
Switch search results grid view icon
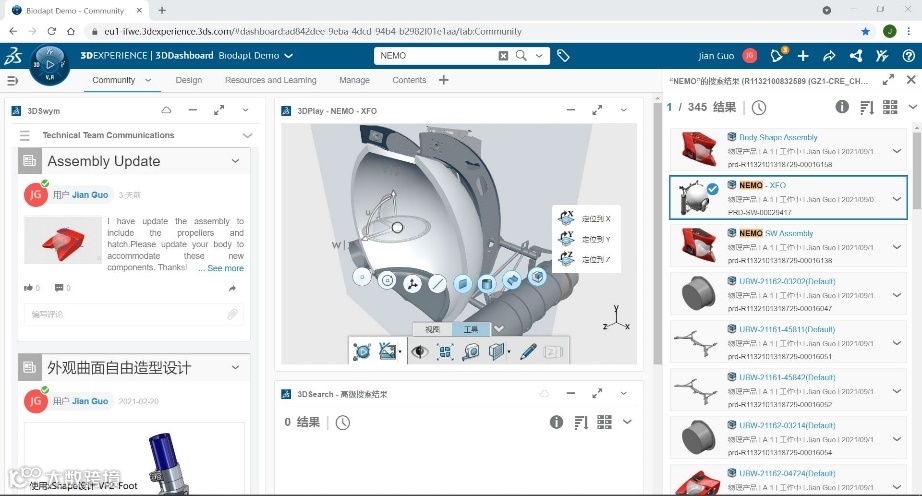(x=890, y=107)
